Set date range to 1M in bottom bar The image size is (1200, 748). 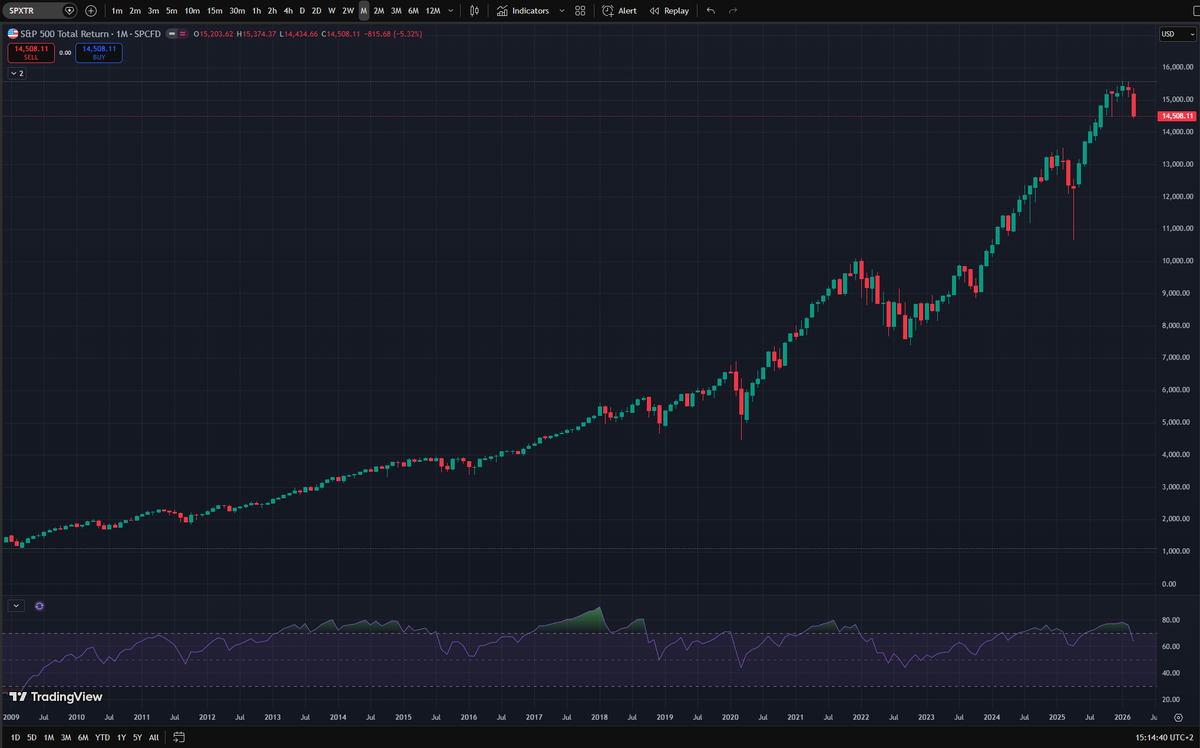tap(48, 737)
